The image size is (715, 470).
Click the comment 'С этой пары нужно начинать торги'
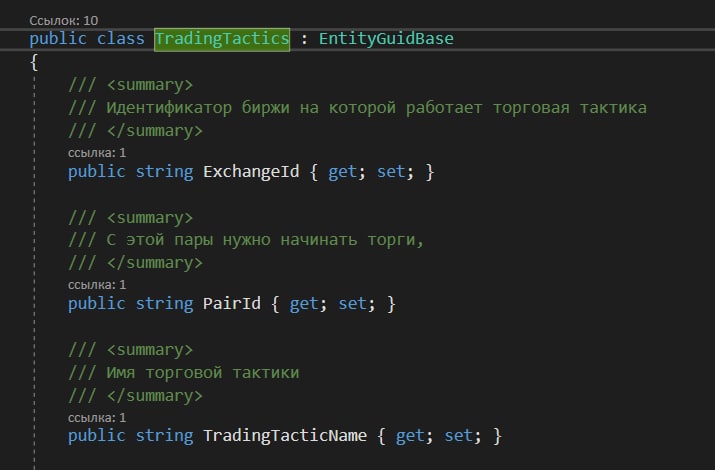(x=260, y=240)
